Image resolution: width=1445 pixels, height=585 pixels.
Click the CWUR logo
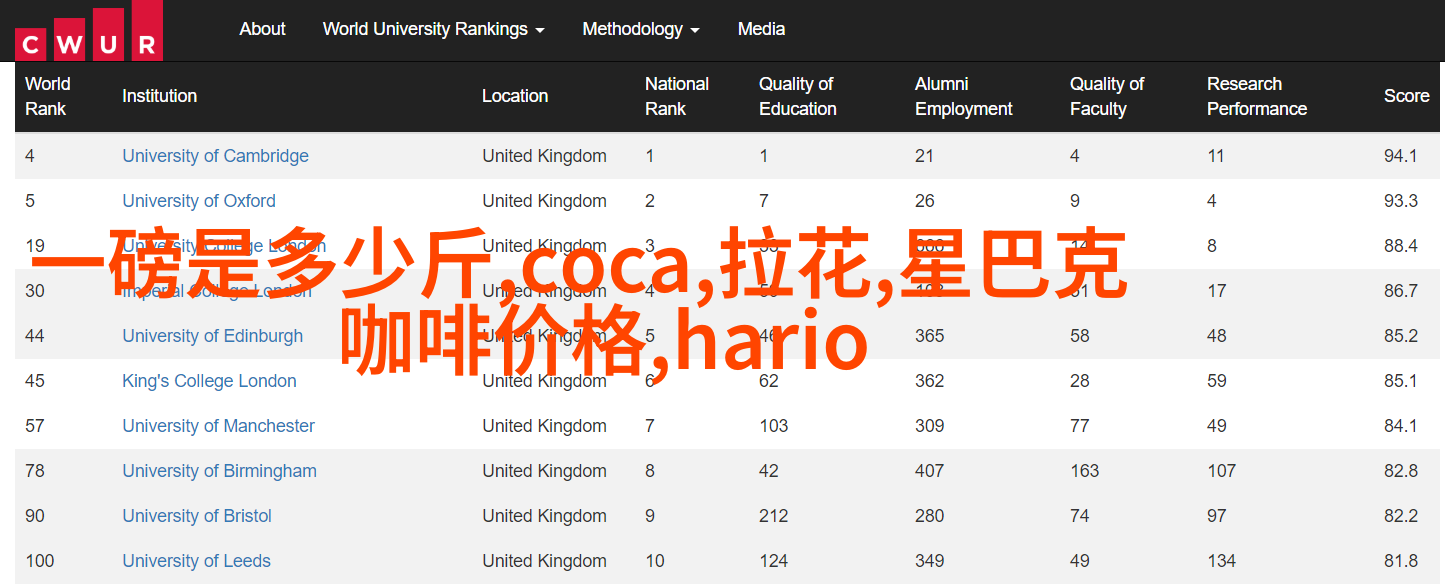[89, 30]
